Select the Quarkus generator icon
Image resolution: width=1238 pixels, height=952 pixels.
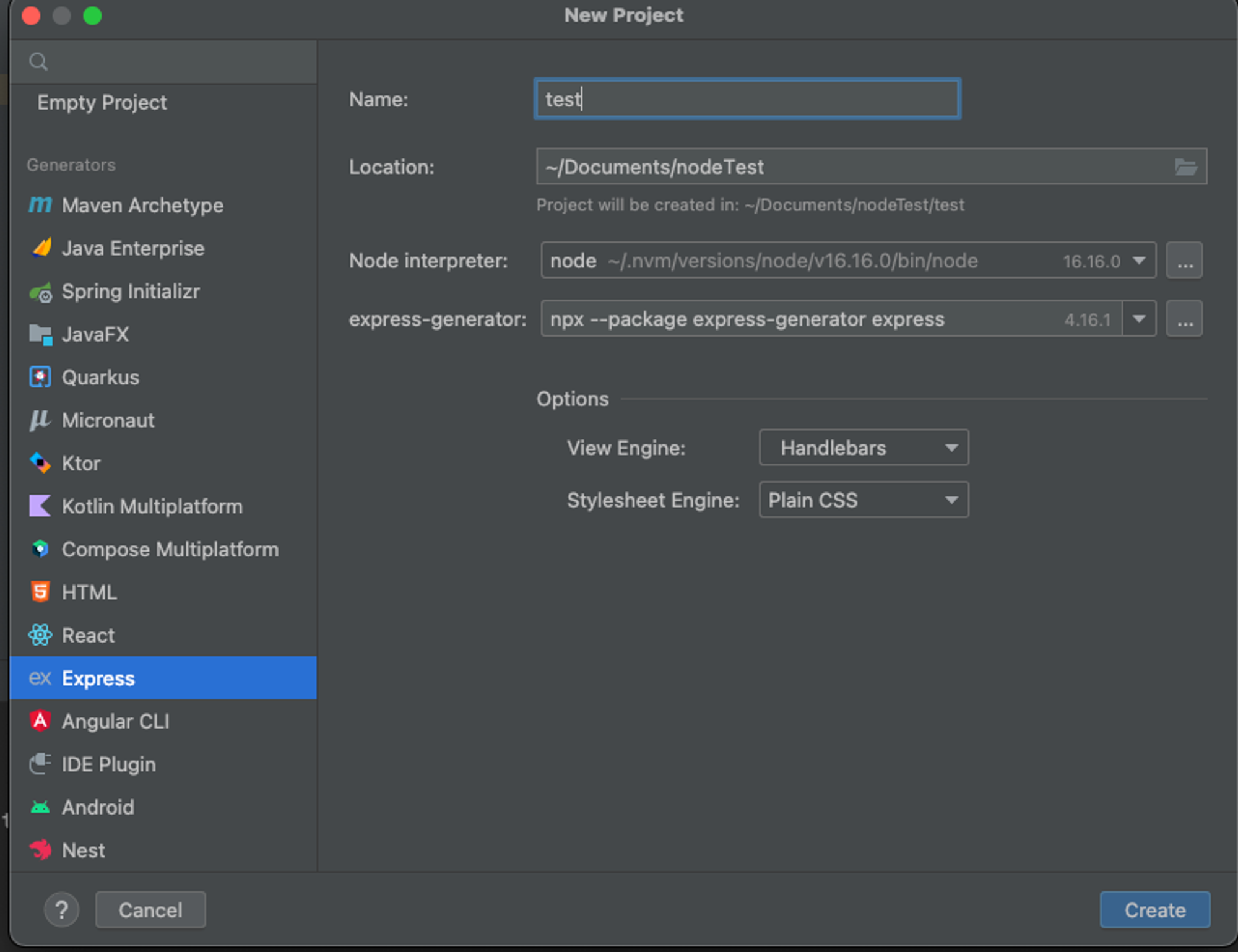click(x=40, y=377)
